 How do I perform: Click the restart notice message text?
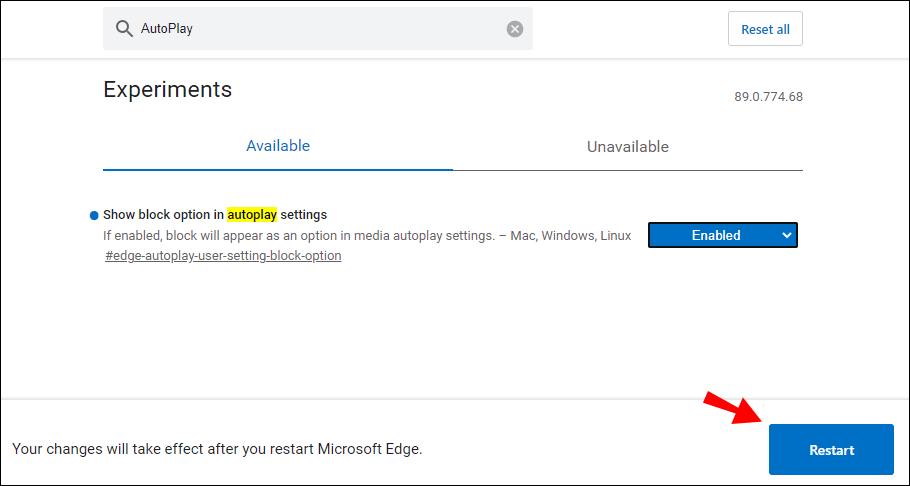coord(217,449)
